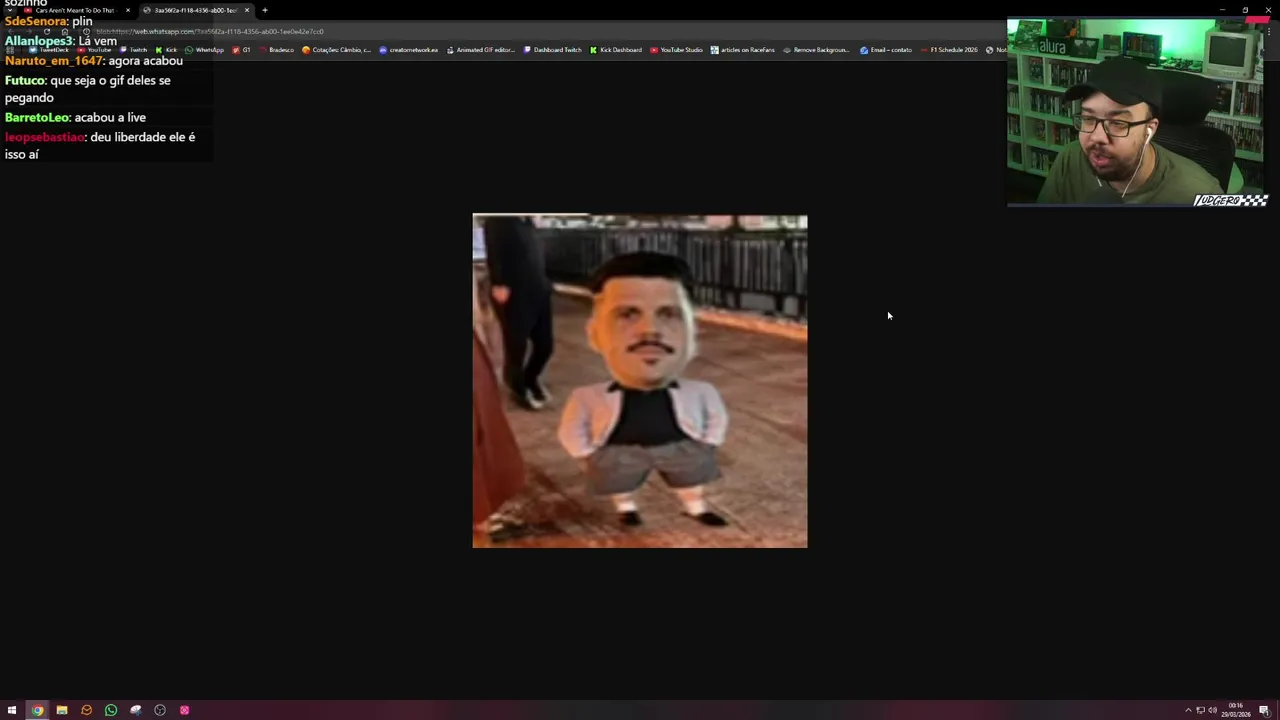
Task: Open the Kick bookmark
Action: pyautogui.click(x=166, y=50)
